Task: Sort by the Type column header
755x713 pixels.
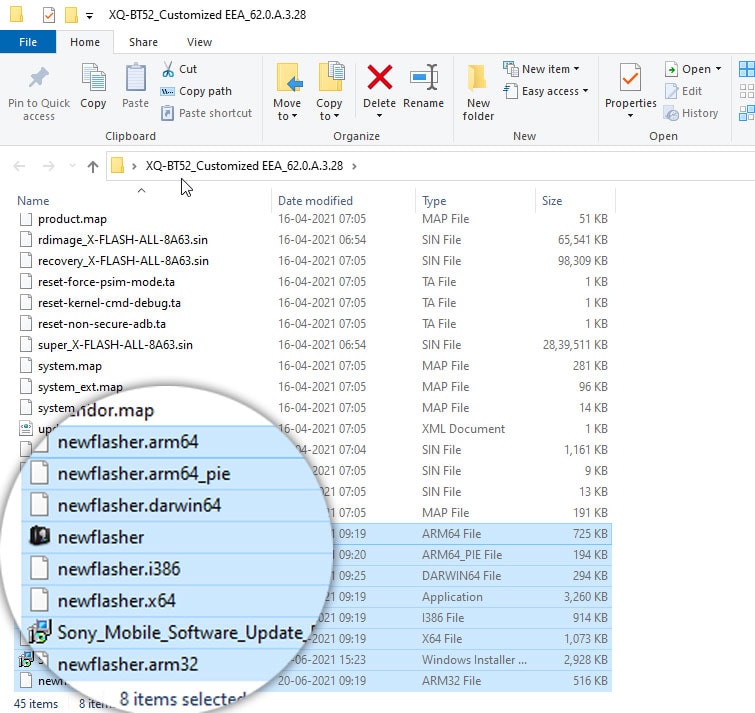Action: pyautogui.click(x=434, y=201)
